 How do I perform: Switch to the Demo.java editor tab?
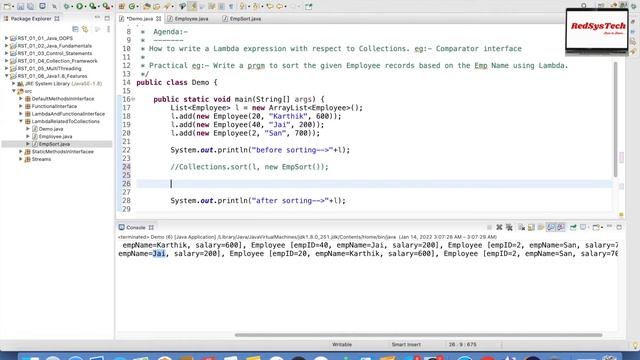coord(140,19)
